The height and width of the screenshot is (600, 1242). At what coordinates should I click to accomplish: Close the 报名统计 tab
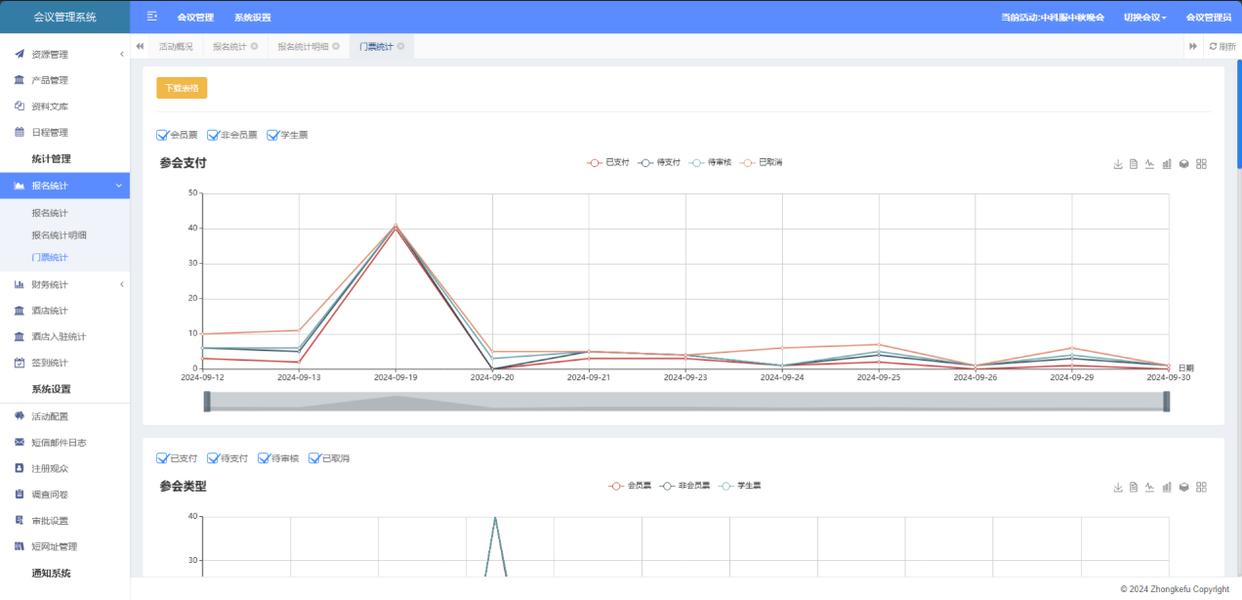(x=254, y=47)
